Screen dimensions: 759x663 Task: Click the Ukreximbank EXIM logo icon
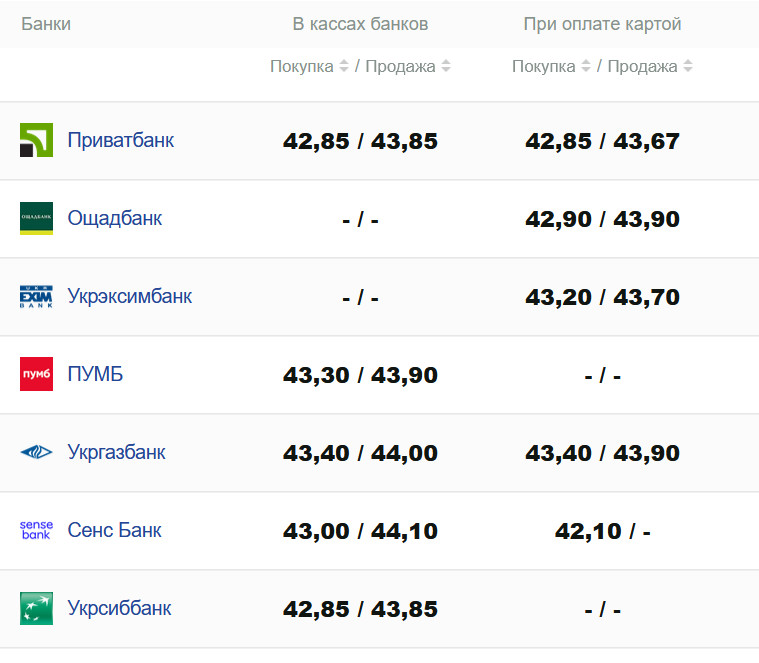(36, 296)
